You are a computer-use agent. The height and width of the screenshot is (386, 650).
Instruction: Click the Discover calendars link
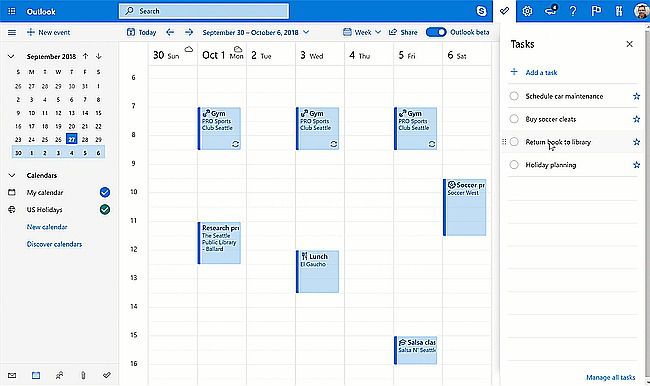[x=54, y=244]
